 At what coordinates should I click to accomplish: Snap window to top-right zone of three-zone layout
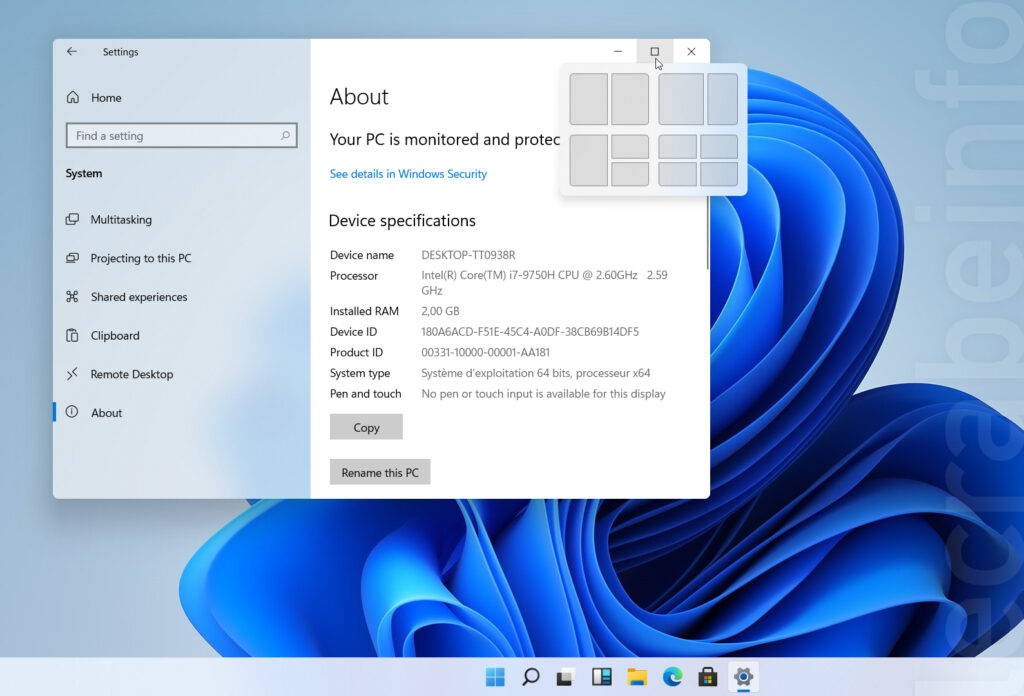[x=630, y=146]
